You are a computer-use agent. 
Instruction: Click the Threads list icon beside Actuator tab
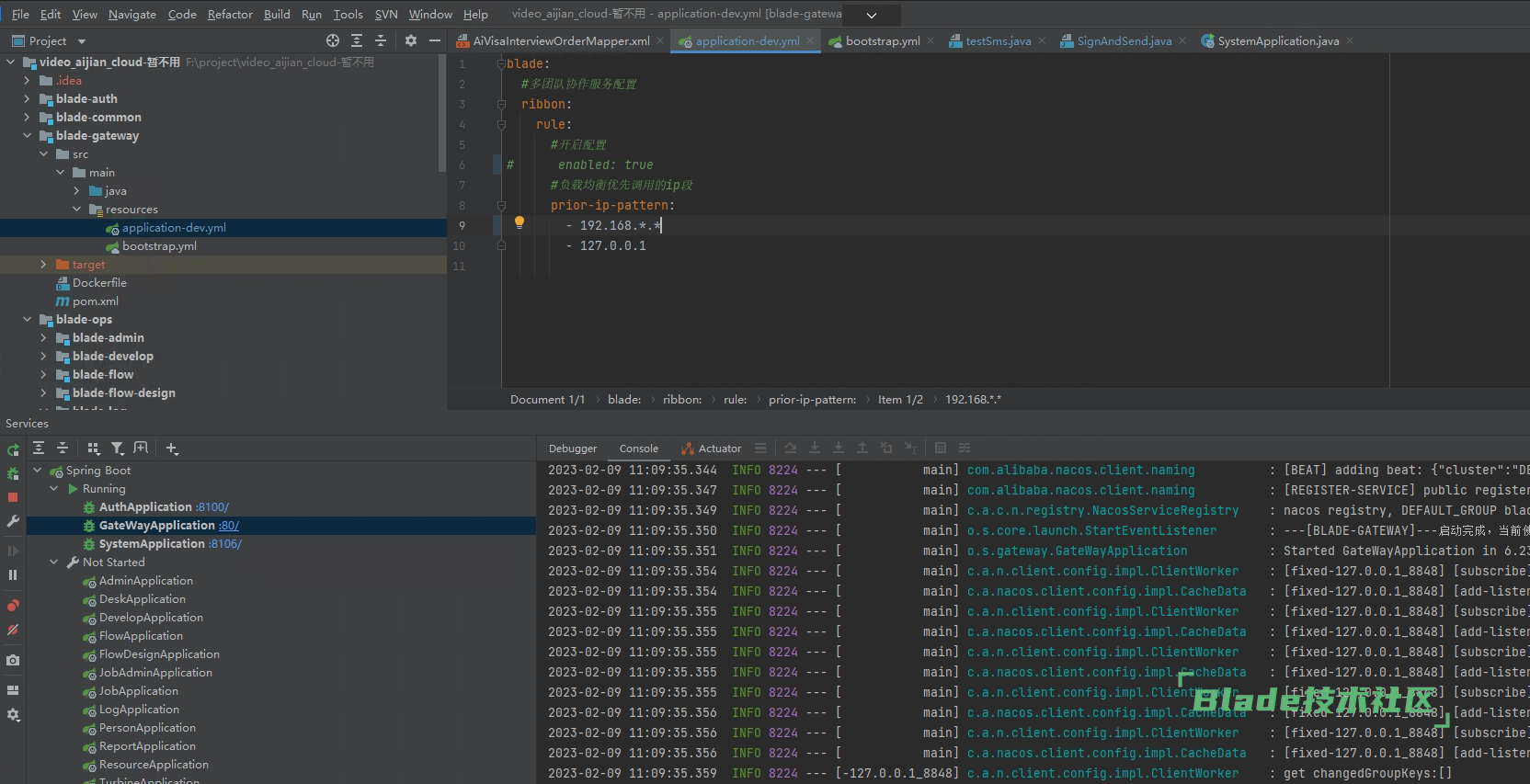760,448
